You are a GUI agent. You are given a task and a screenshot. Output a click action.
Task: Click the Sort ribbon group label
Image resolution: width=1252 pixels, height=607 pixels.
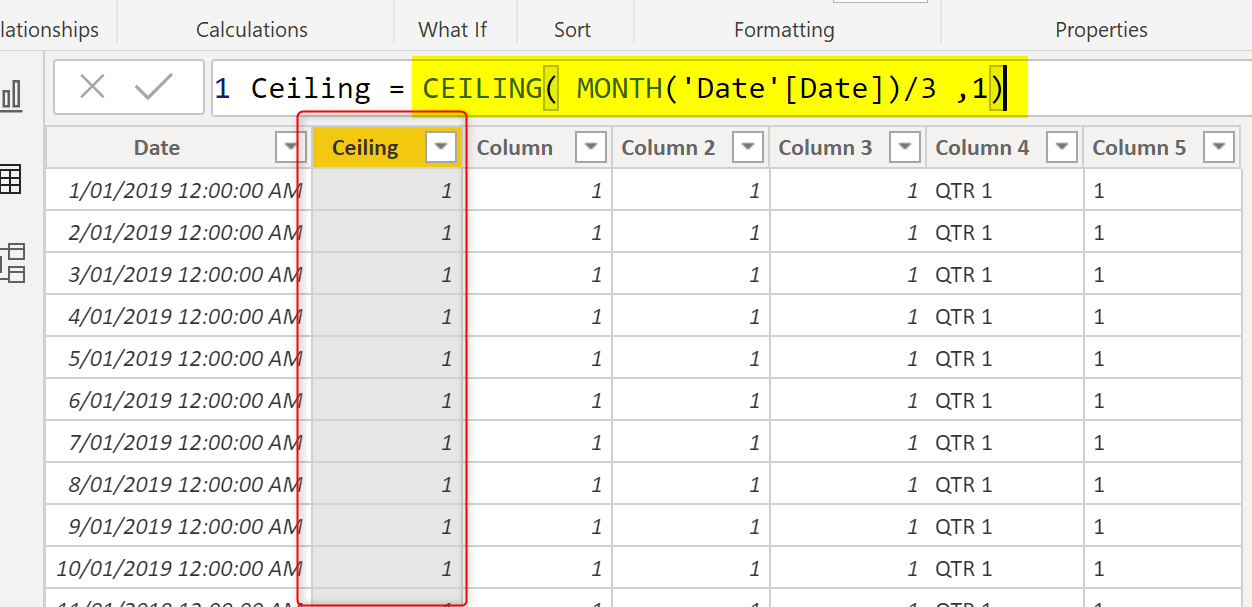coord(572,30)
